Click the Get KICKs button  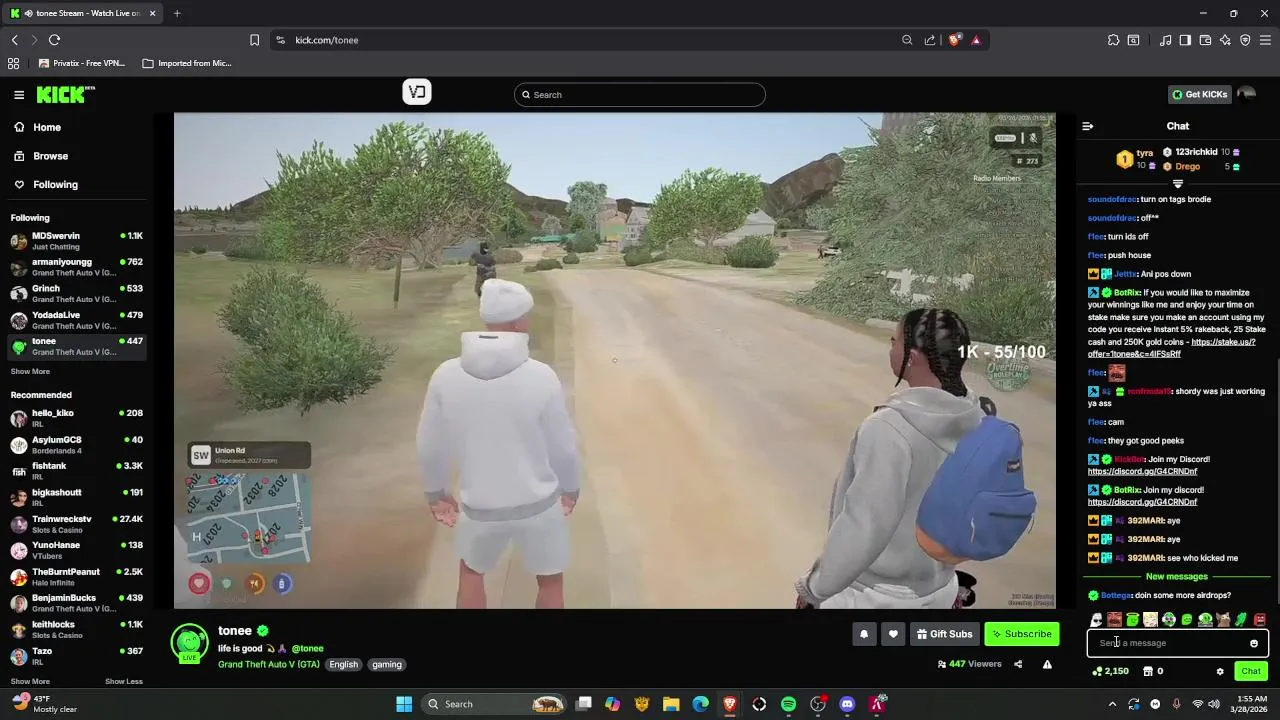(x=1199, y=94)
